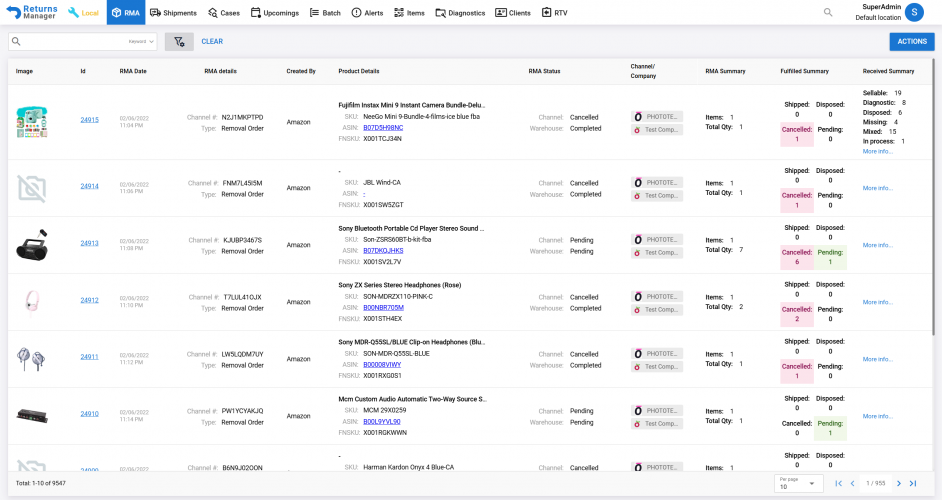This screenshot has height=500, width=942.
Task: Open ASIN link B07DKQJHKS
Action: tap(383, 251)
